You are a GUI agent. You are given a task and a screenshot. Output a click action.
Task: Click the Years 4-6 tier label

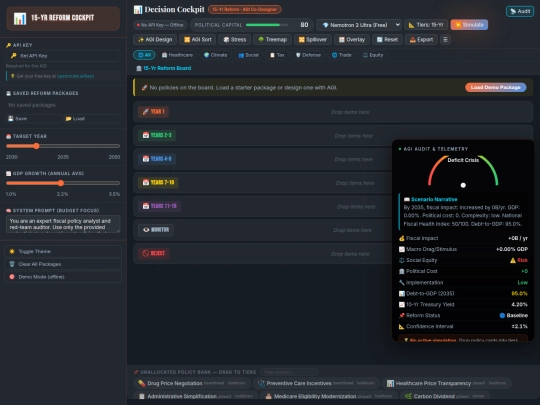(157, 159)
